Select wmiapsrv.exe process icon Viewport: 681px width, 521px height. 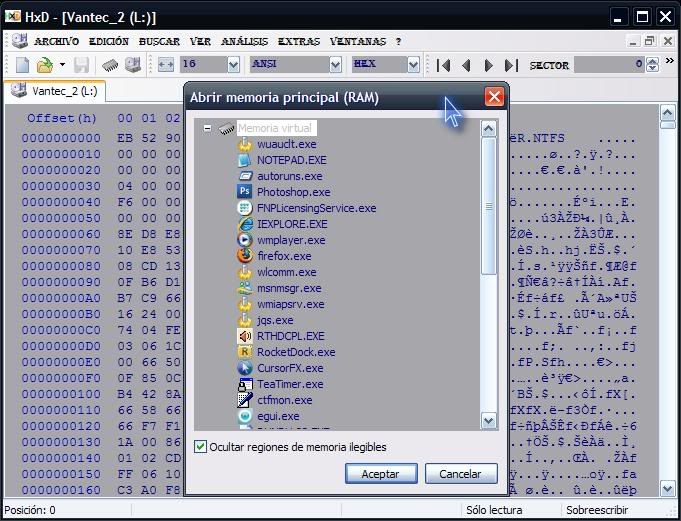(x=245, y=304)
